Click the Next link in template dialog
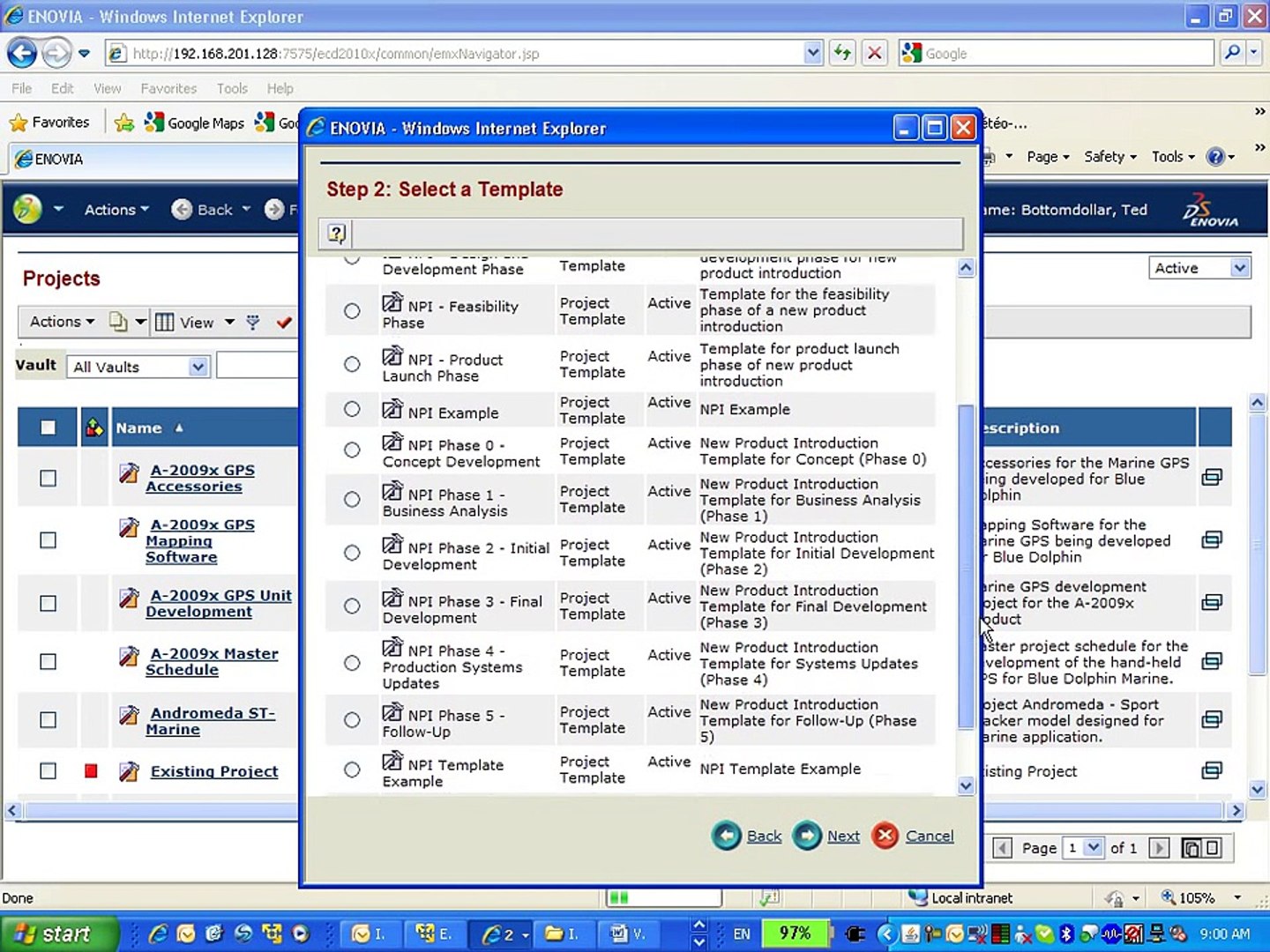The image size is (1270, 952). coord(843,836)
